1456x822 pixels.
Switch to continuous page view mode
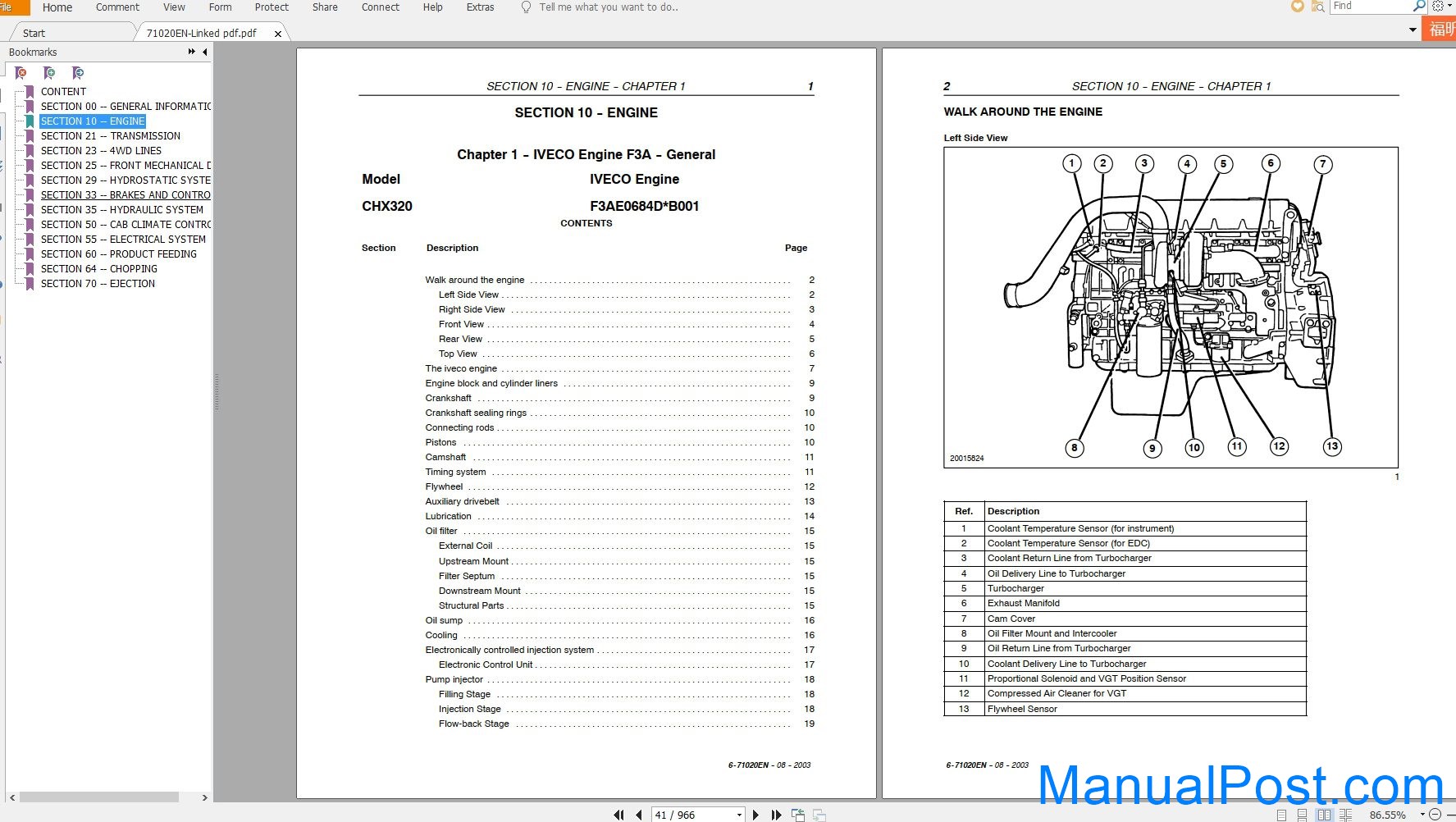1303,815
